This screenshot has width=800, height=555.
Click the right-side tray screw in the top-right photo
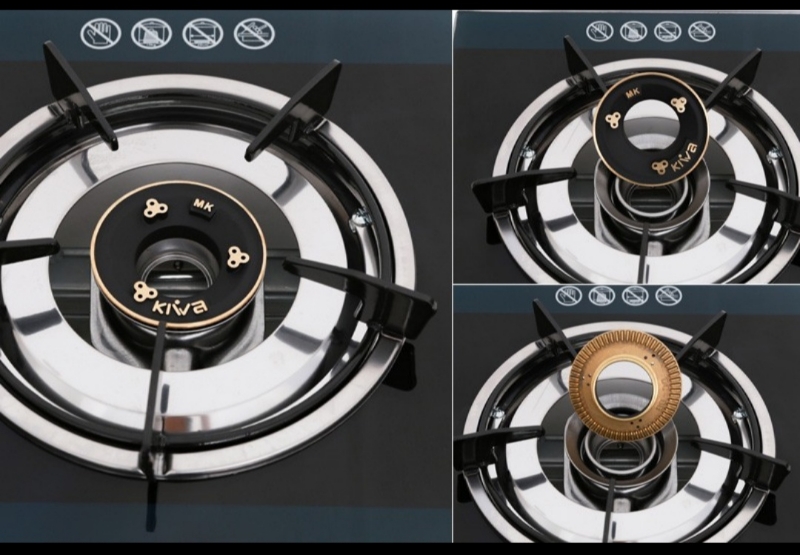[x=773, y=155]
